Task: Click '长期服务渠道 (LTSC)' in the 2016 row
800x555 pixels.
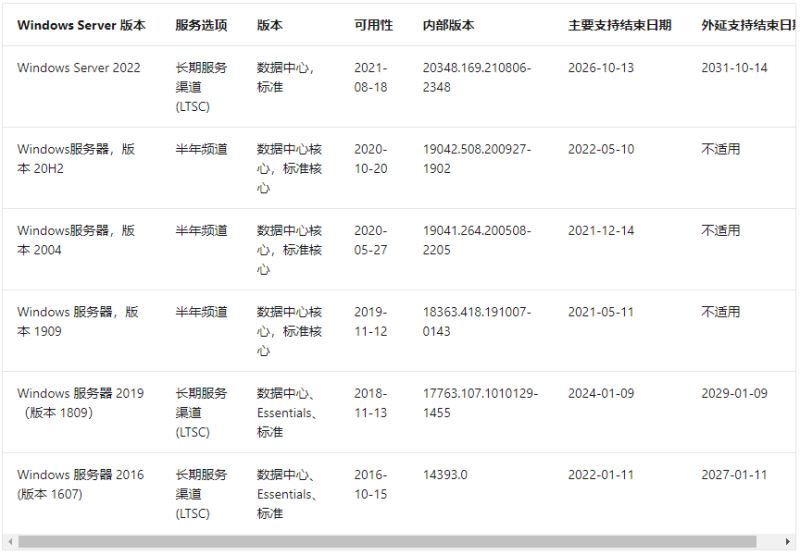Action: point(201,494)
